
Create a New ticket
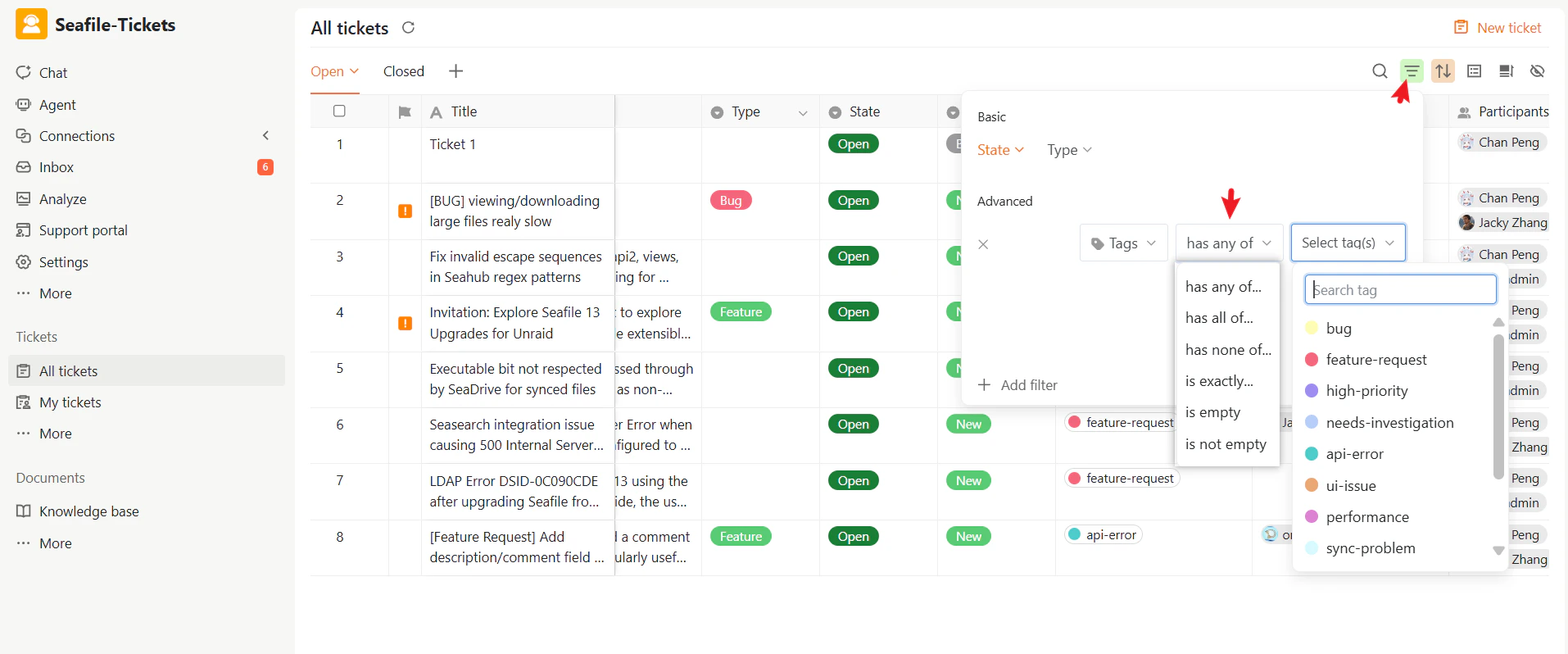coord(1498,28)
